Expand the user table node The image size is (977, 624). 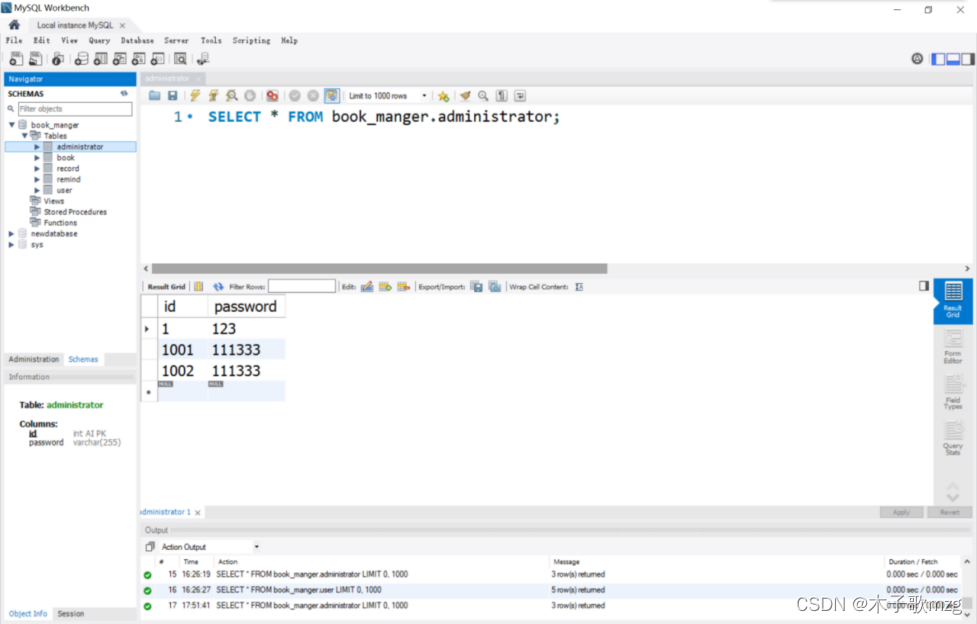pyautogui.click(x=37, y=190)
